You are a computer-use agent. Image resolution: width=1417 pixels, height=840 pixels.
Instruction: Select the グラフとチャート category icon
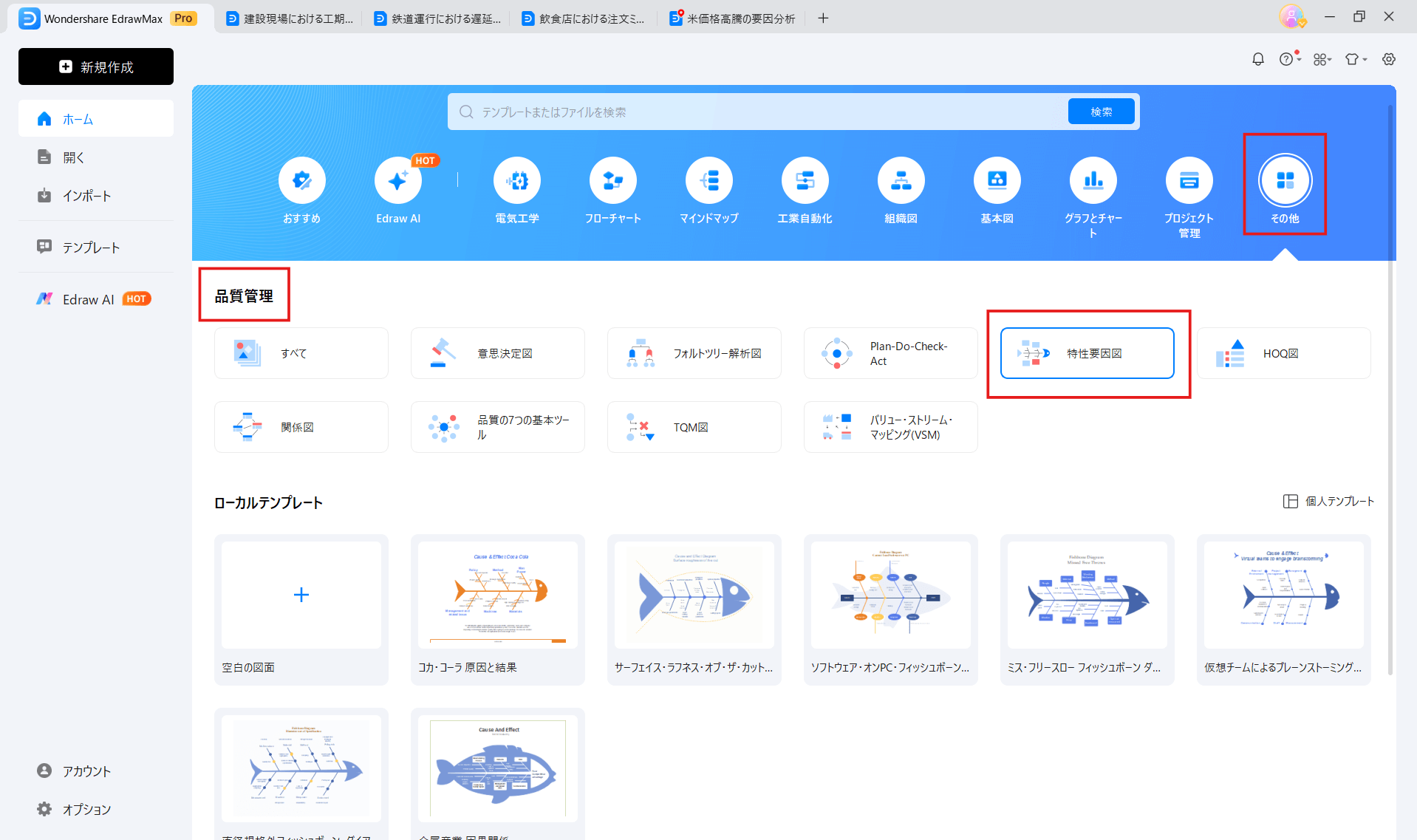click(1093, 181)
